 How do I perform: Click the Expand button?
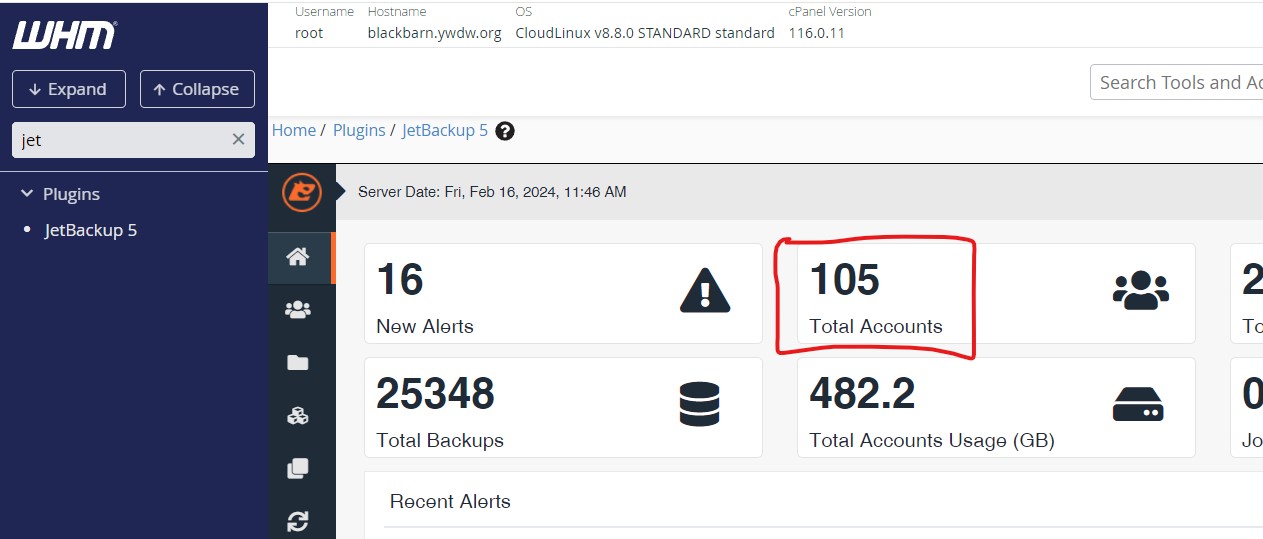pyautogui.click(x=68, y=89)
